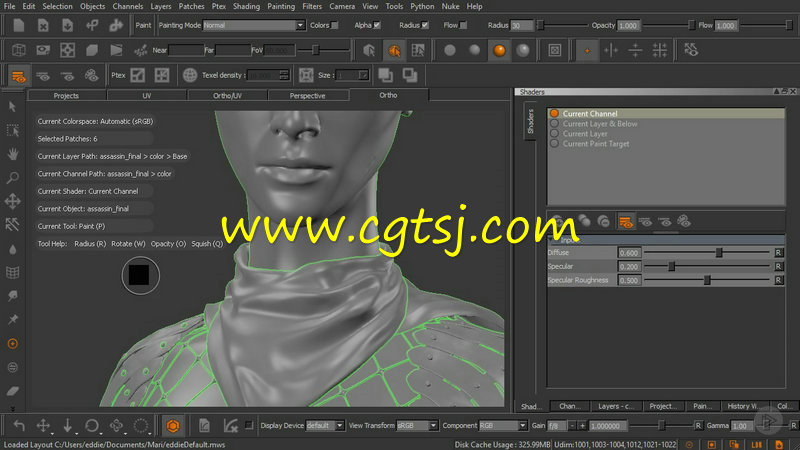Select the Paint tool button
Screen dimensions: 800x450
(143, 25)
